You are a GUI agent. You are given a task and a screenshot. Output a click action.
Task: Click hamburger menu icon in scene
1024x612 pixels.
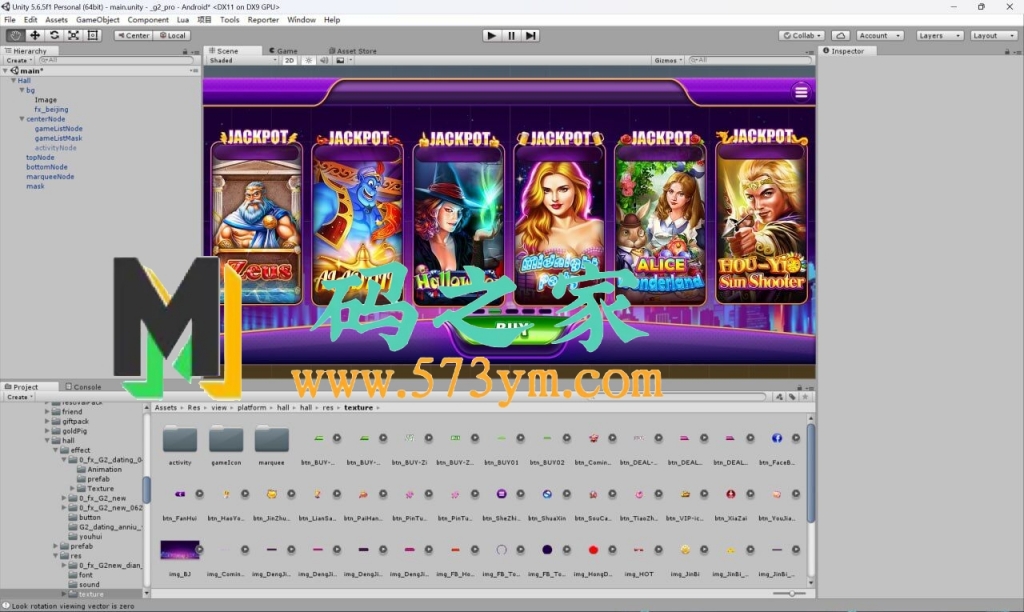pos(801,92)
